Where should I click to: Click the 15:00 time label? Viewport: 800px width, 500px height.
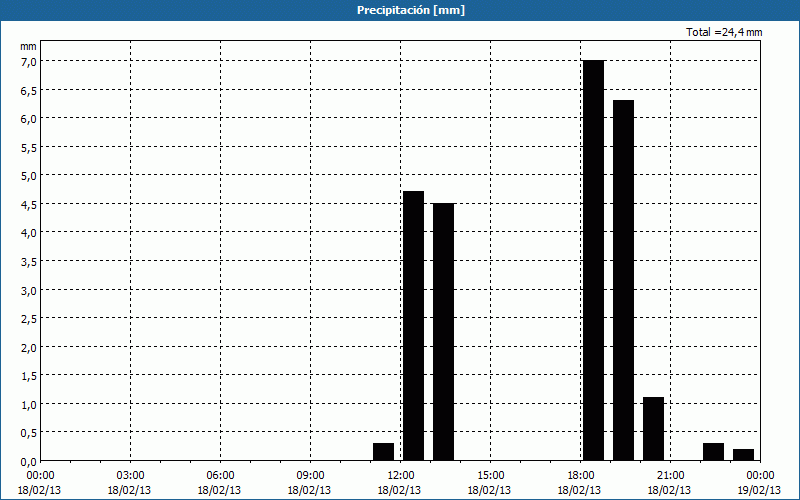click(490, 476)
